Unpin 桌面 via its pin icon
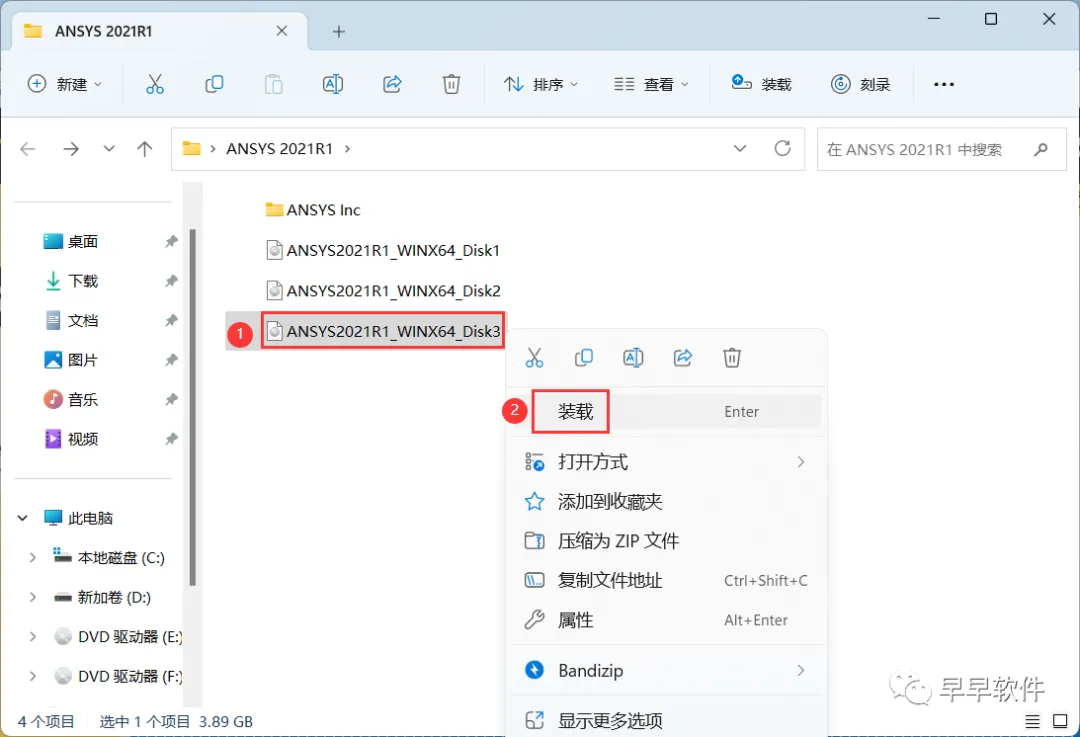Image resolution: width=1080 pixels, height=737 pixels. pos(171,242)
